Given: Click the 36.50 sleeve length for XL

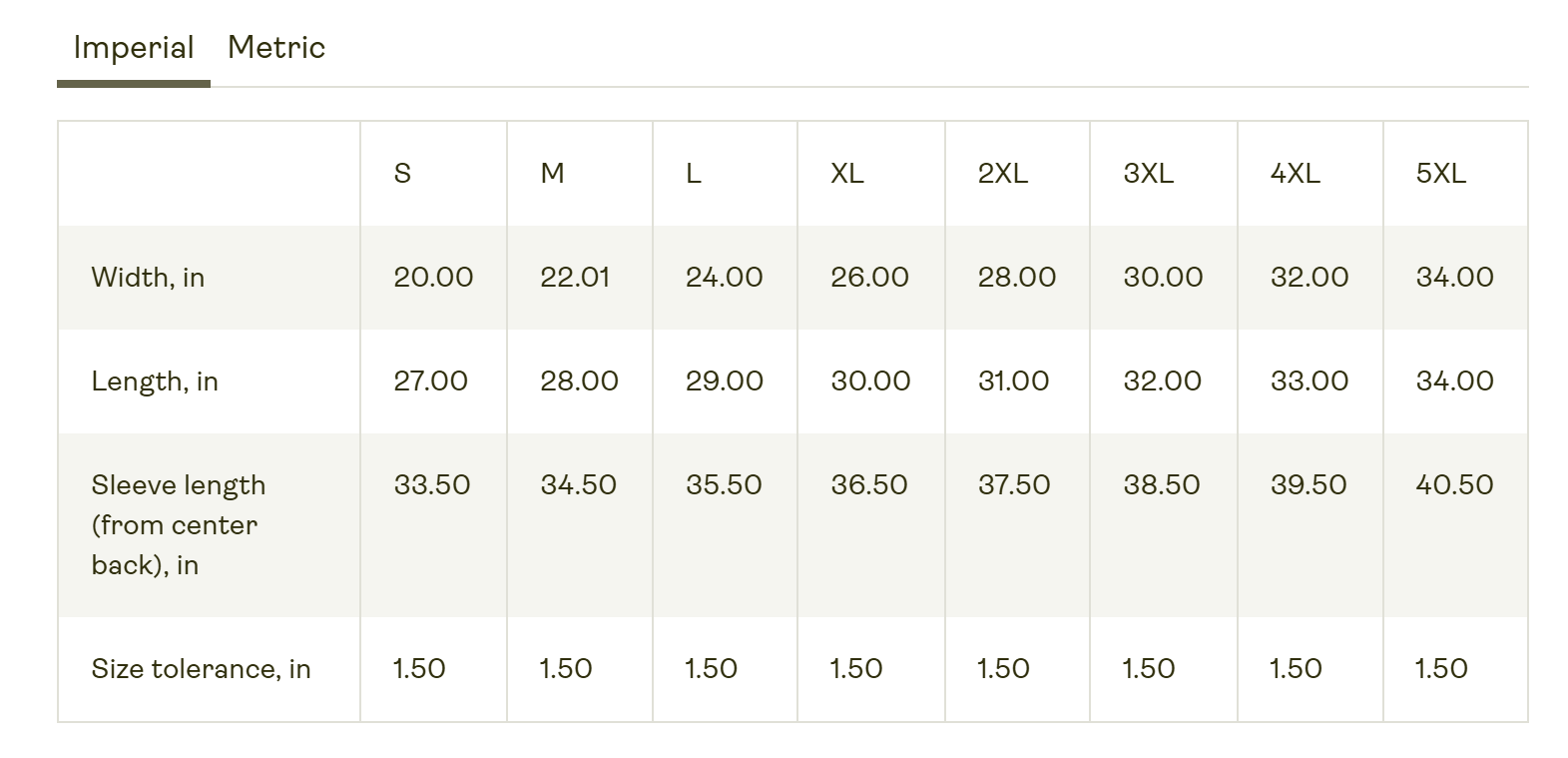Looking at the screenshot, I should coord(869,485).
